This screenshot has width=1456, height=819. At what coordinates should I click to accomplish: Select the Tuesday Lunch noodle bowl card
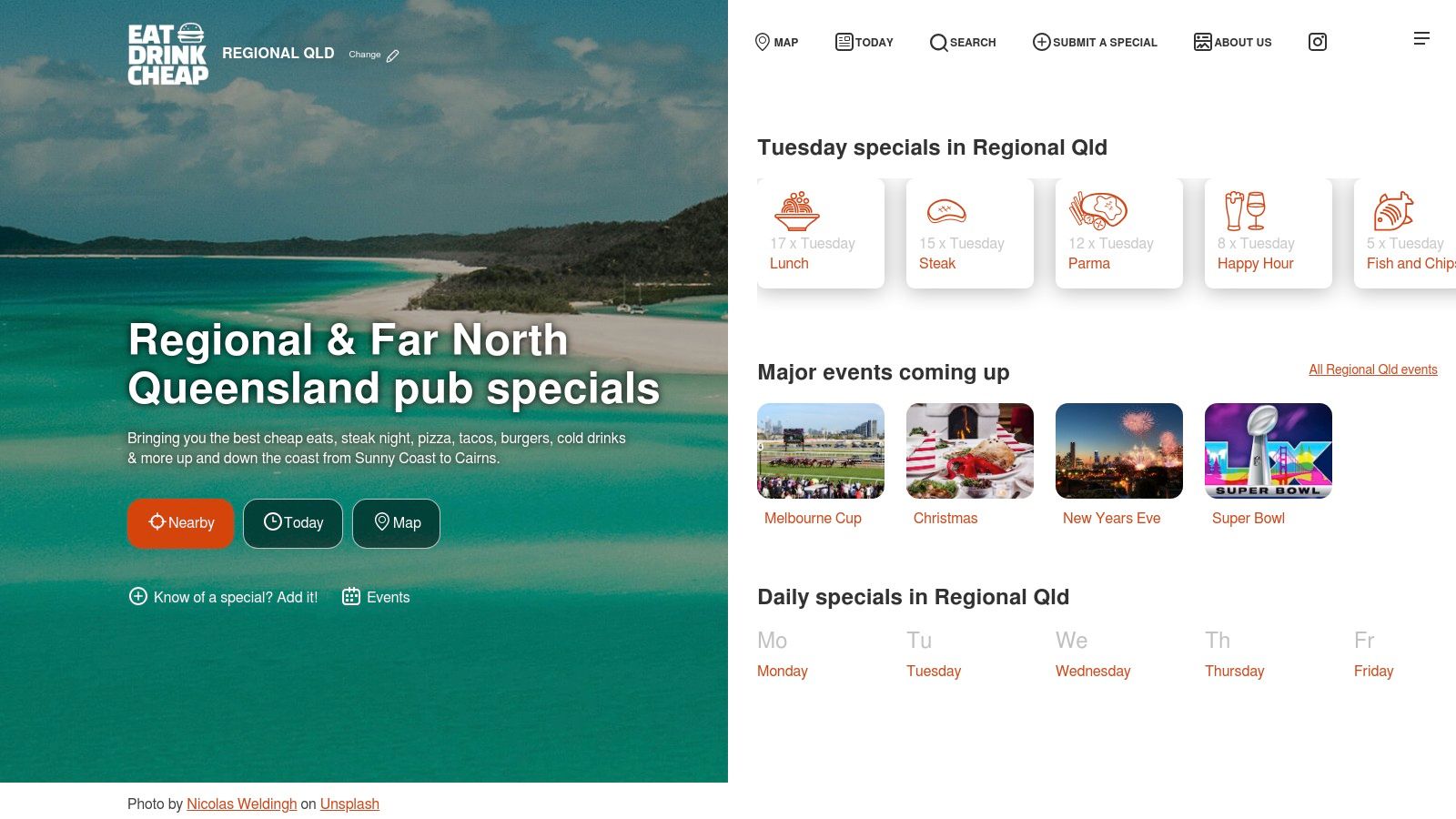821,233
